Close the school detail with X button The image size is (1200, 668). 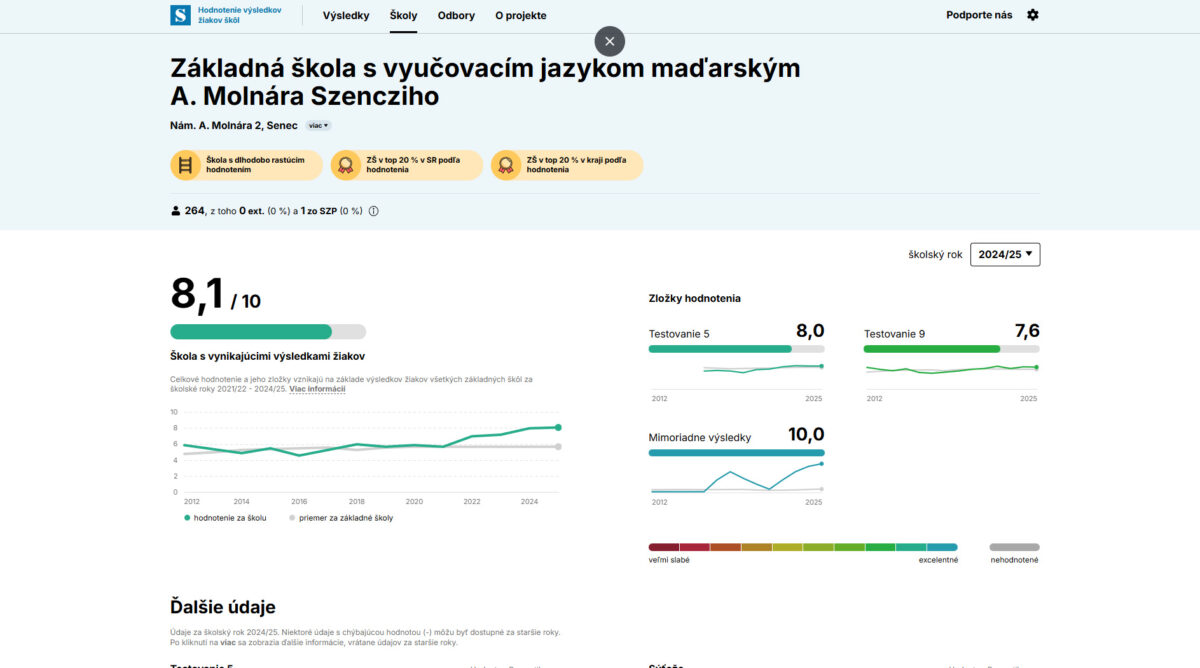pyautogui.click(x=609, y=41)
